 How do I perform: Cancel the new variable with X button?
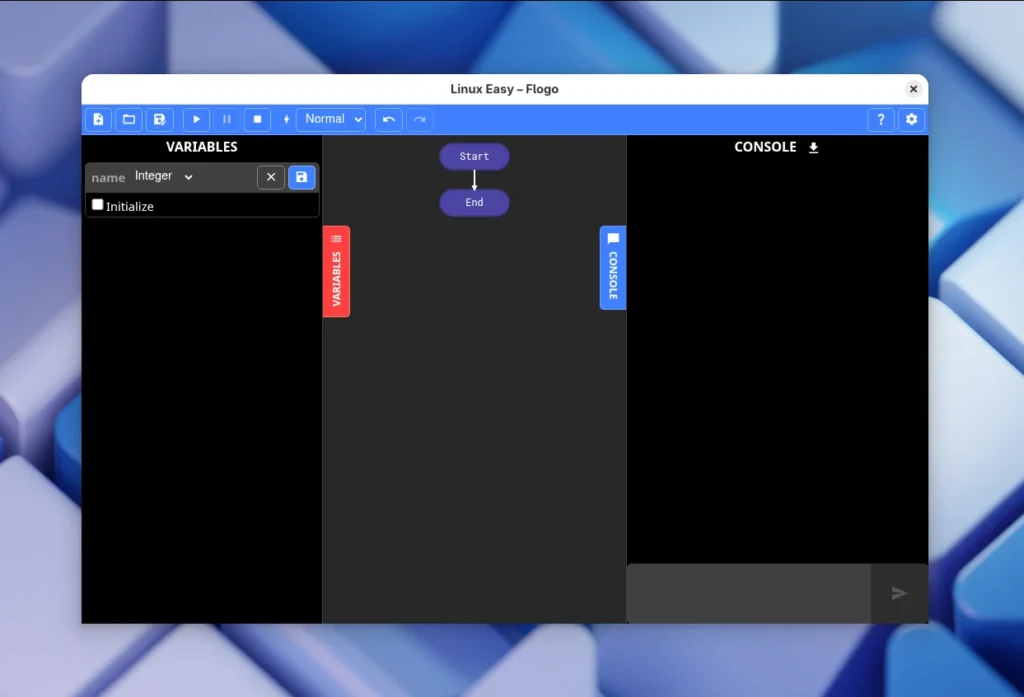(271, 177)
